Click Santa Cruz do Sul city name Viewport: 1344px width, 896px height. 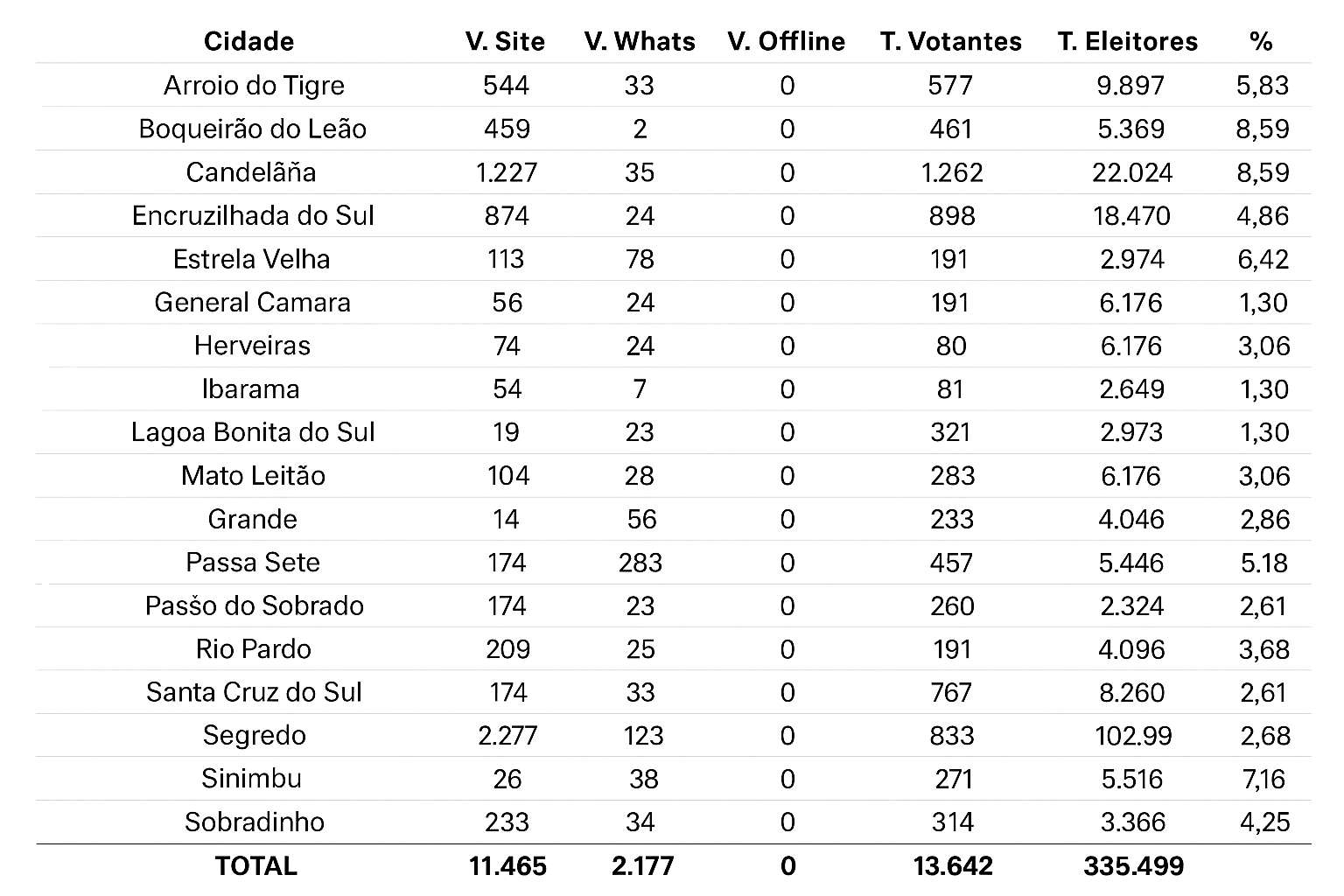coord(254,692)
